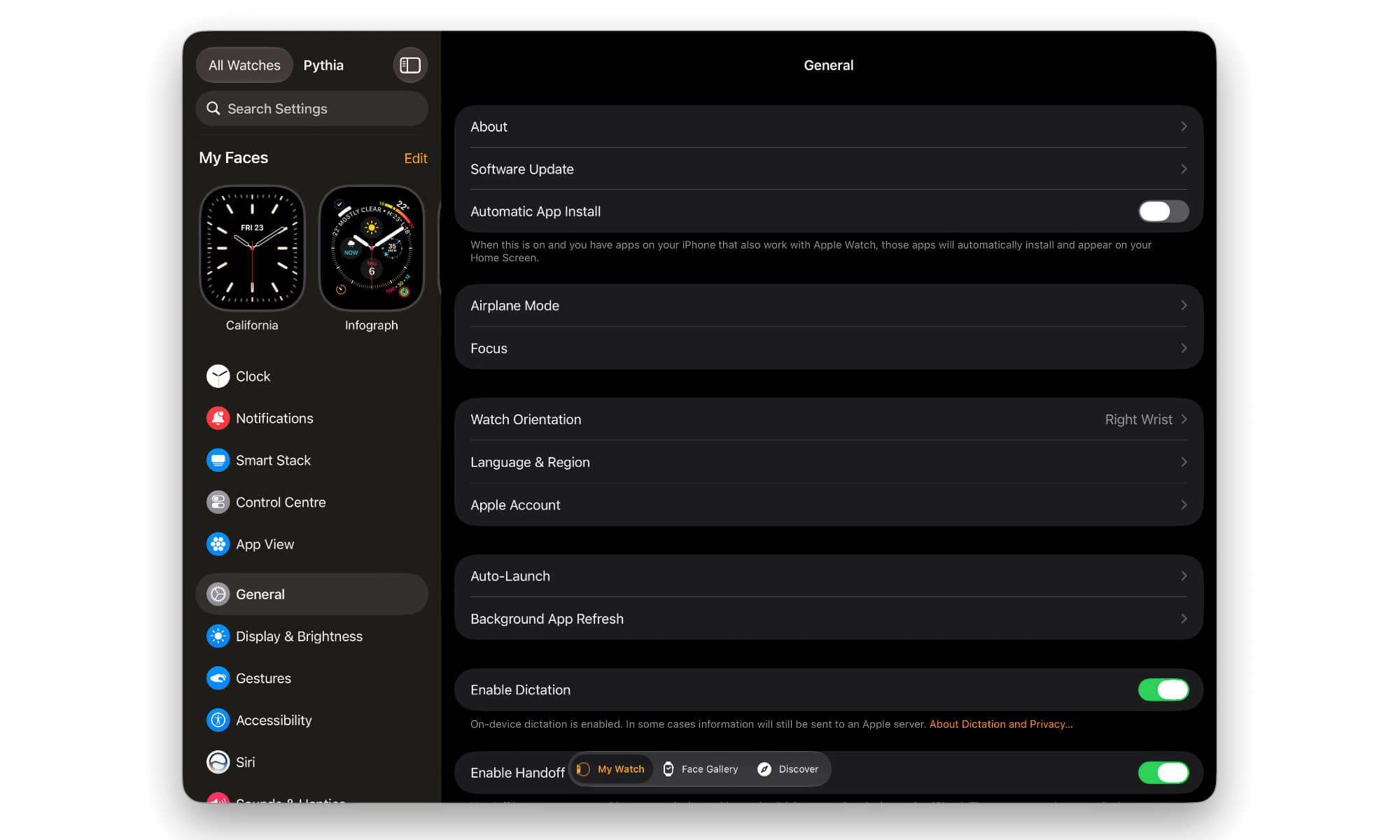The height and width of the screenshot is (840, 1400).
Task: Click the Clock label
Action: (253, 376)
